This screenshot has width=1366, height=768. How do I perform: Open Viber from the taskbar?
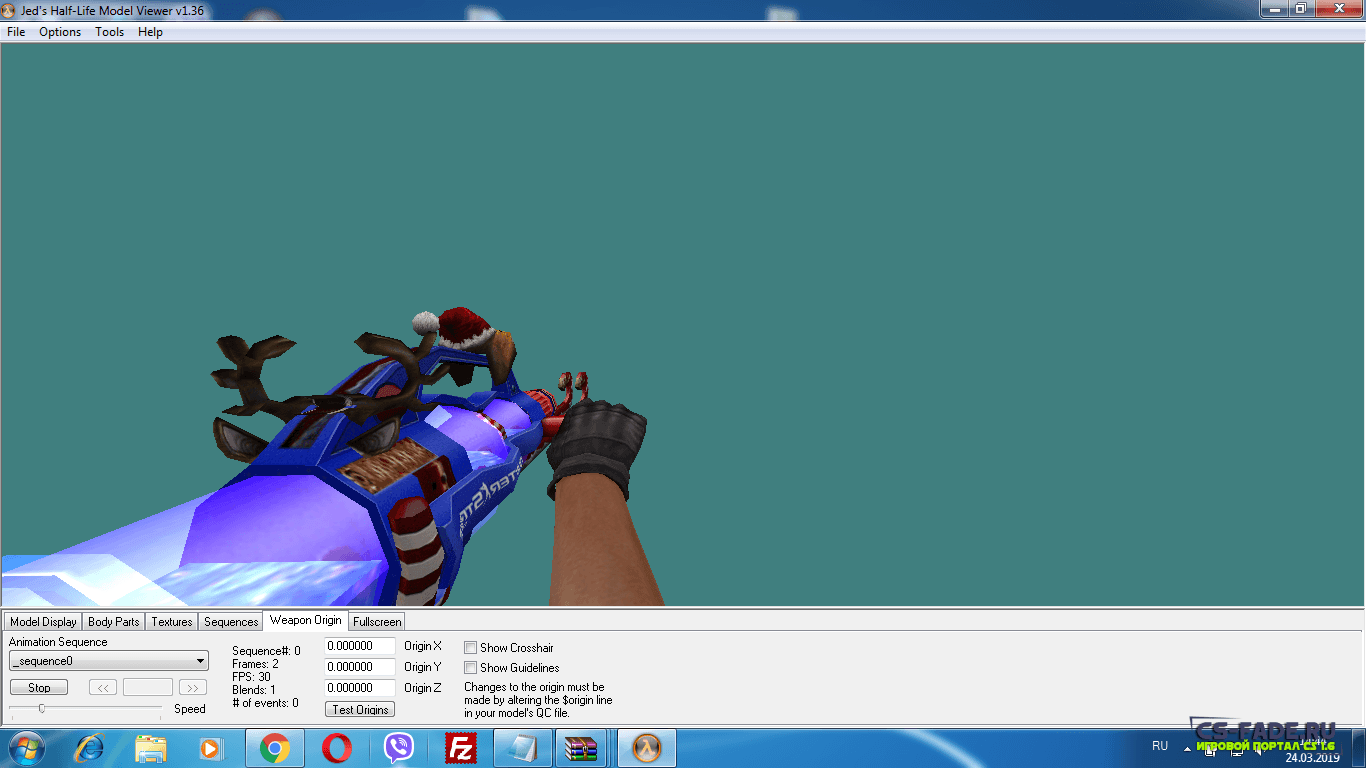(399, 748)
